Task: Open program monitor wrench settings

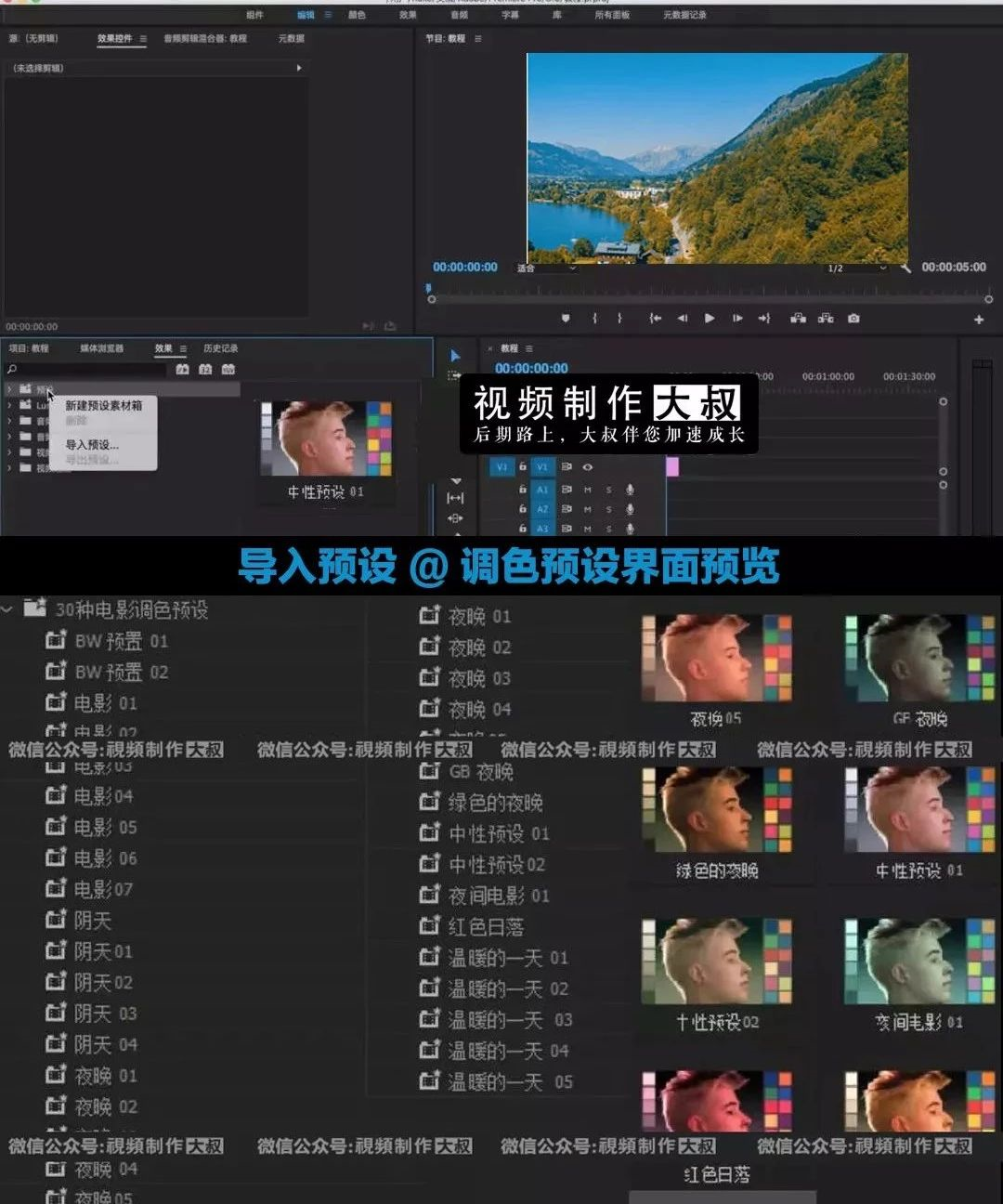Action: click(905, 268)
